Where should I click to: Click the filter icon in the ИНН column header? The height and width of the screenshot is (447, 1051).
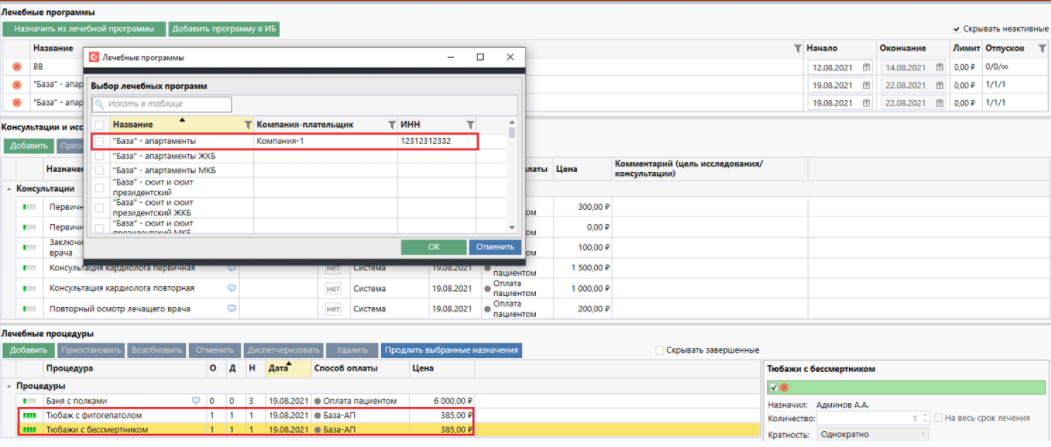[x=470, y=124]
